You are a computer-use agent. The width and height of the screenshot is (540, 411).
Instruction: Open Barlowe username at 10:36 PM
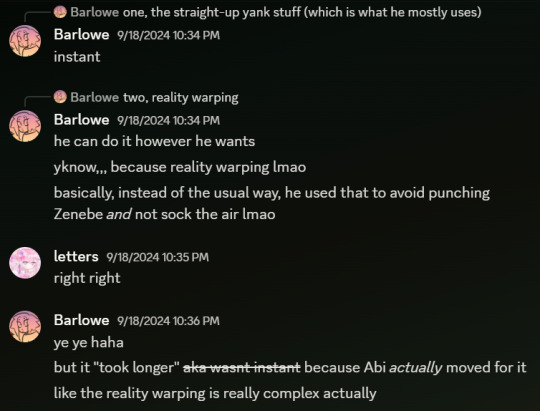pyautogui.click(x=81, y=320)
